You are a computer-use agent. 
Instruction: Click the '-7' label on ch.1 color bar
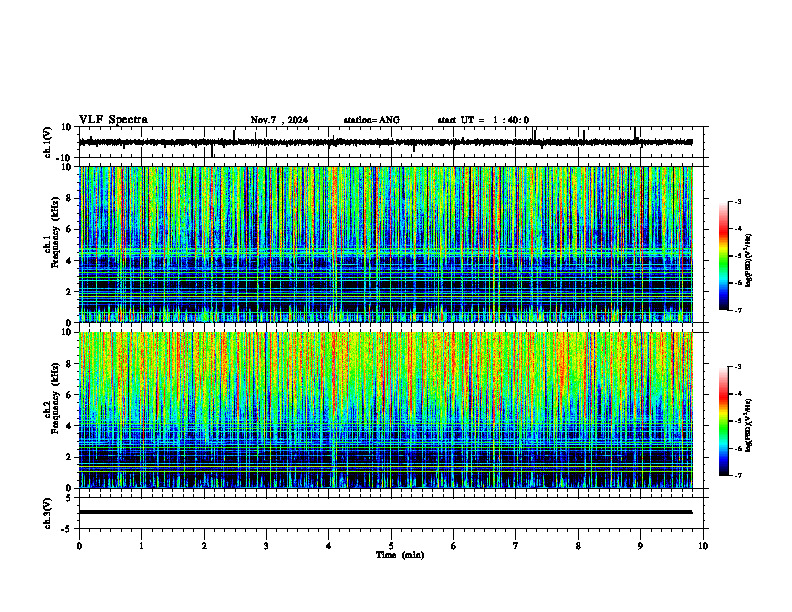pos(738,310)
